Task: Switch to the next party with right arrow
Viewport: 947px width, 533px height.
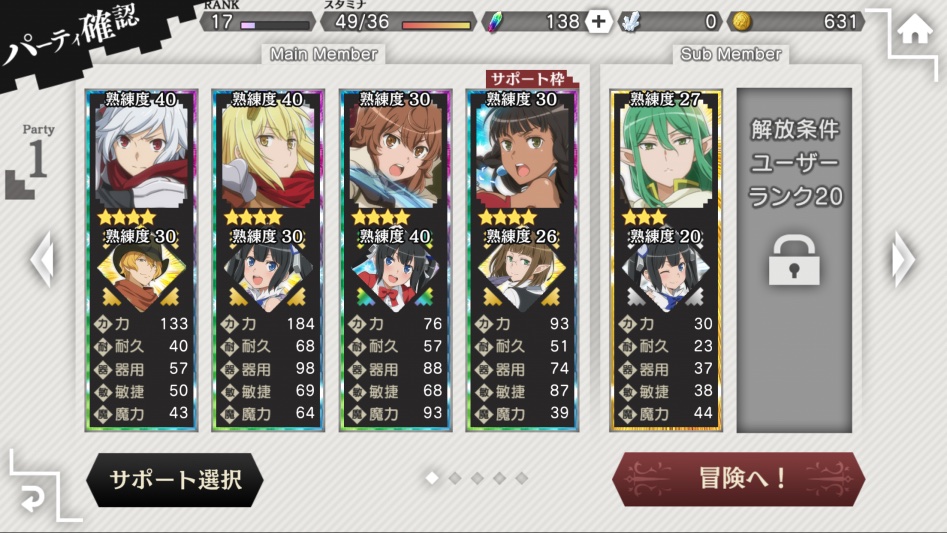Action: 903,260
